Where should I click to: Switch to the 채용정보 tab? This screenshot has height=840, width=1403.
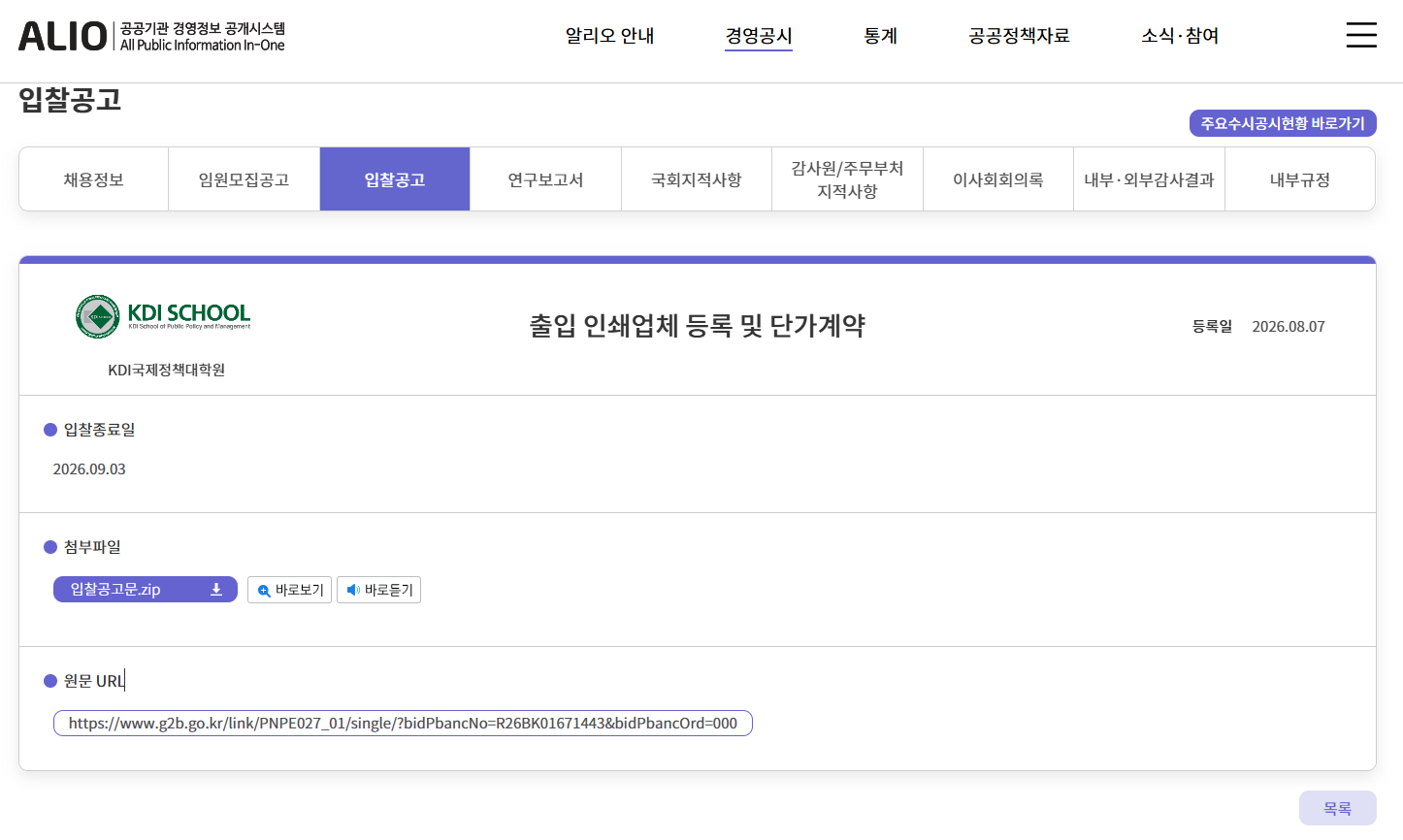(x=94, y=179)
